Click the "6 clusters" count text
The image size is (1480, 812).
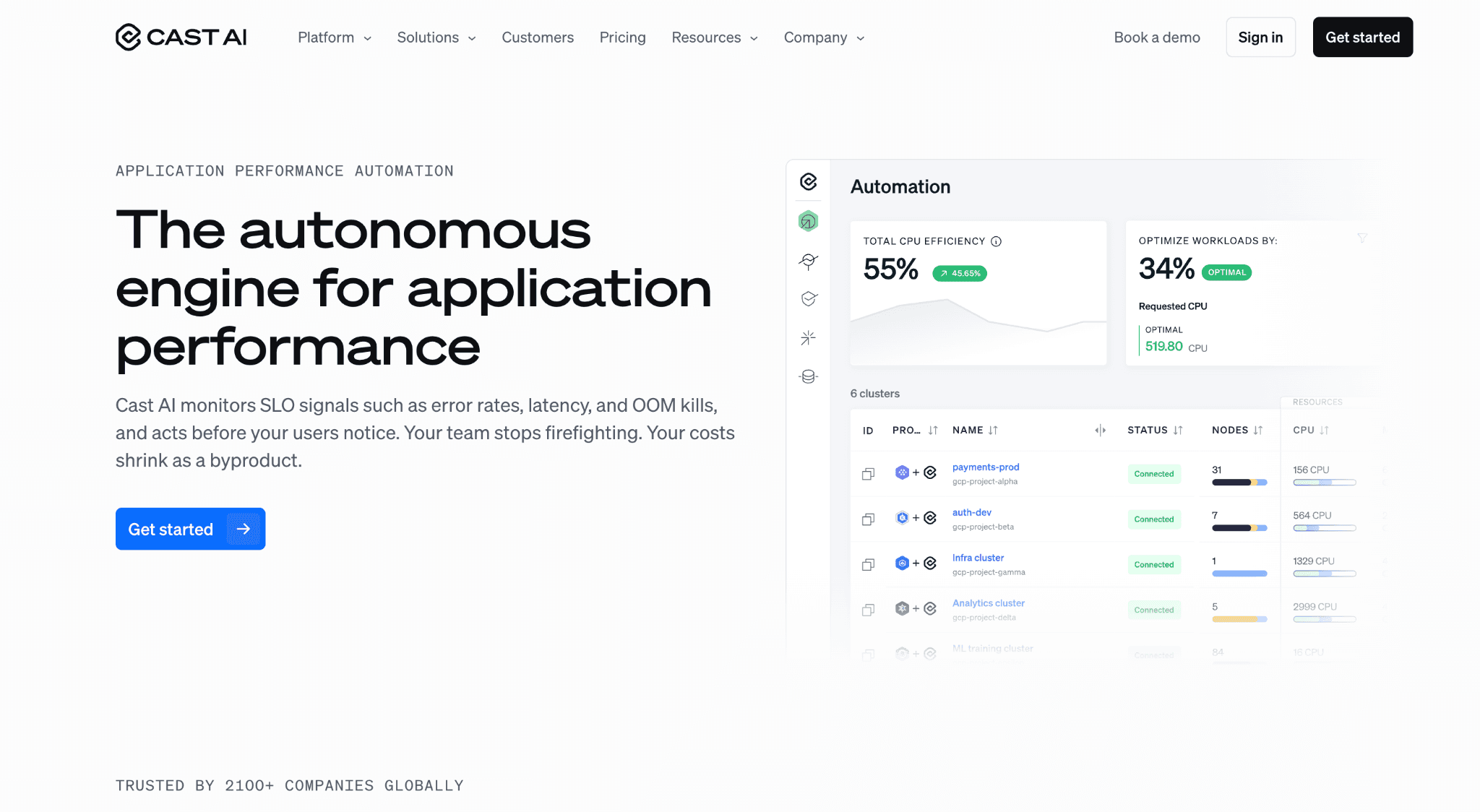[874, 394]
